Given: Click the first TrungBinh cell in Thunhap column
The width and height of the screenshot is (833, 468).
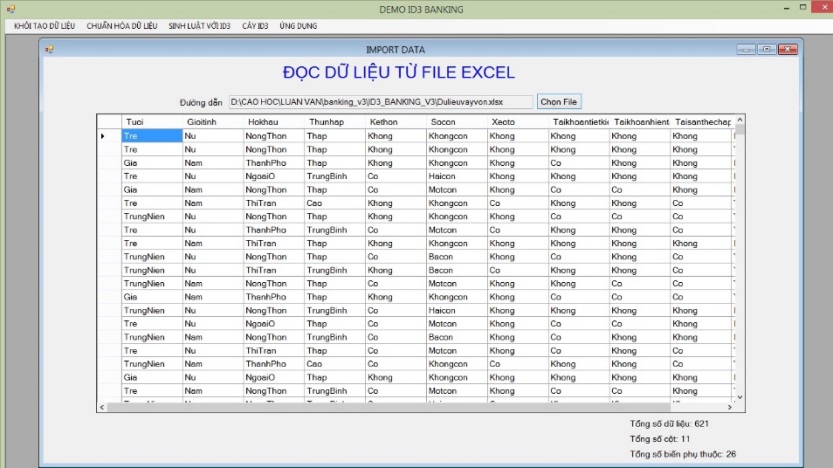Looking at the screenshot, I should point(335,176).
